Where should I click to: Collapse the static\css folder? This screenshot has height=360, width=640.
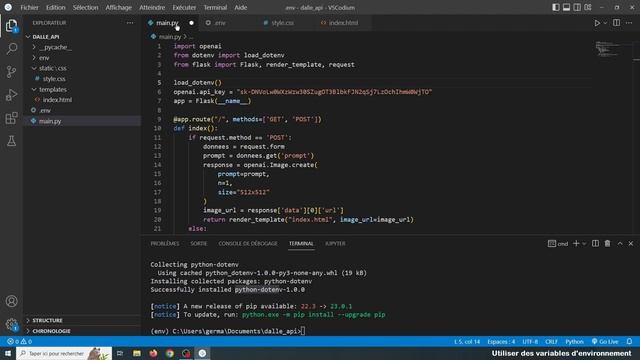tap(53, 69)
